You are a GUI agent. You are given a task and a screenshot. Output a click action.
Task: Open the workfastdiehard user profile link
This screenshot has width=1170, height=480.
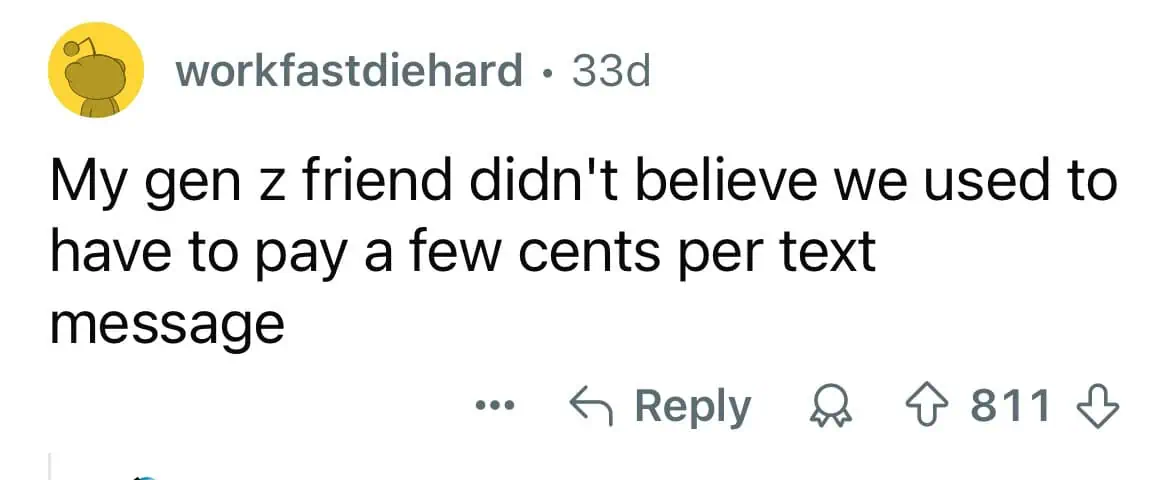[x=349, y=71]
